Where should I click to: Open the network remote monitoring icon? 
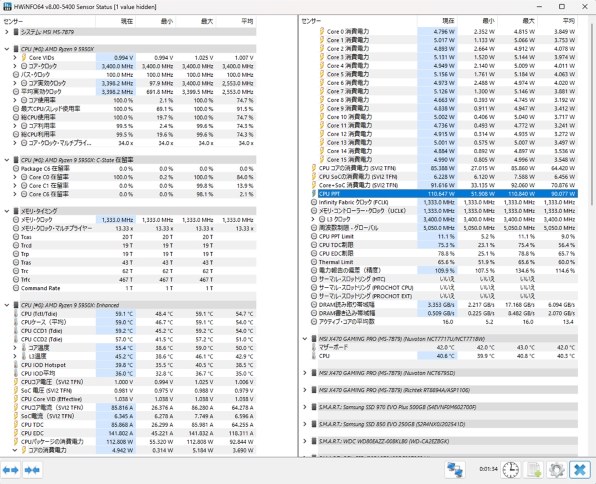pyautogui.click(x=455, y=470)
